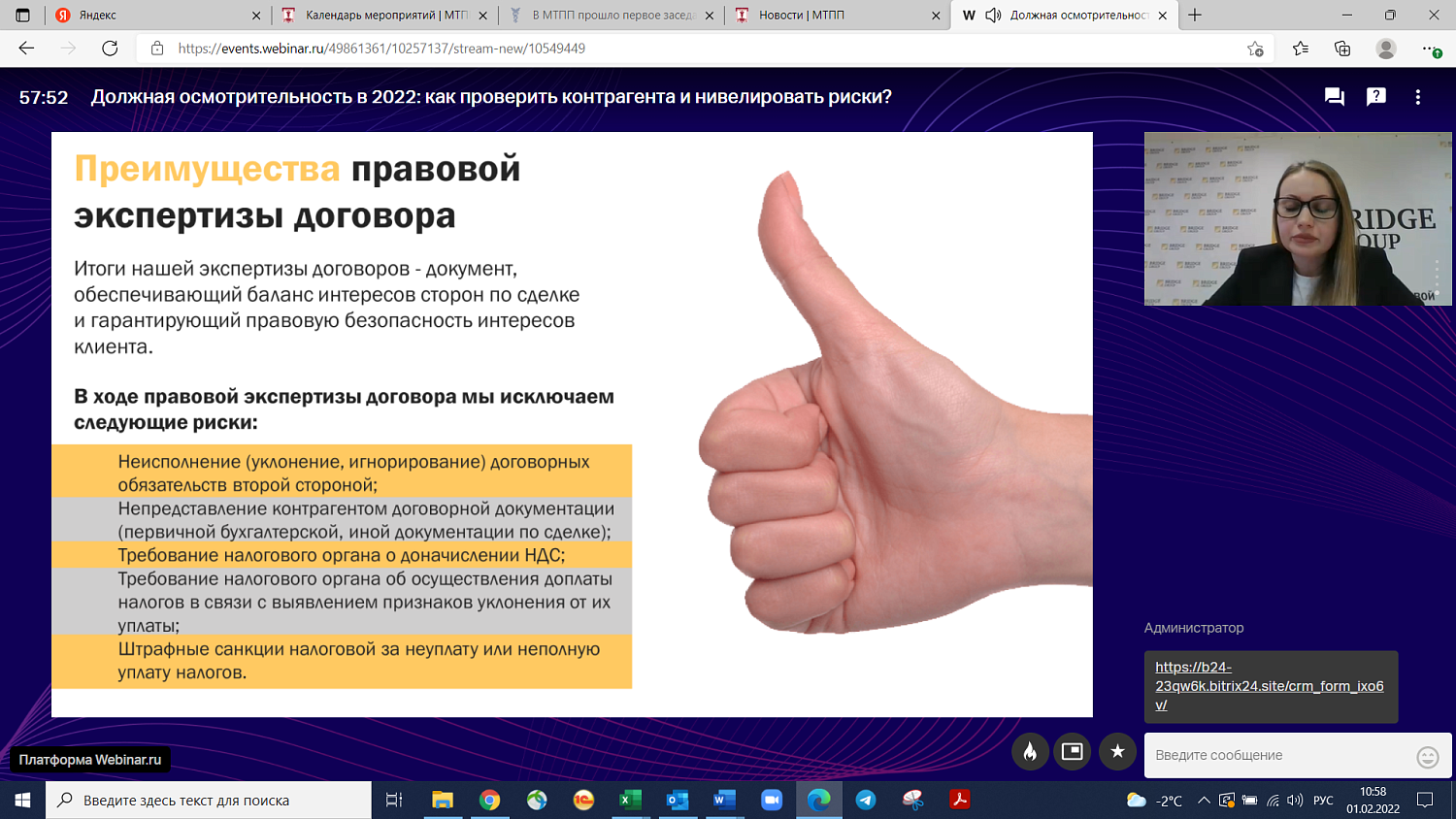The image size is (1456, 819).
Task: Open the weather widget showing -2°C
Action: coord(1154,801)
